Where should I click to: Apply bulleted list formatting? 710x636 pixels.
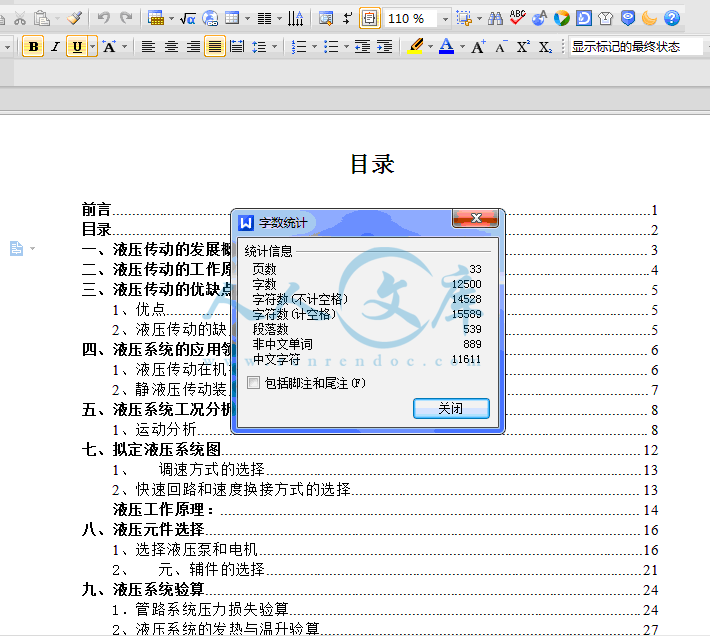tap(331, 47)
